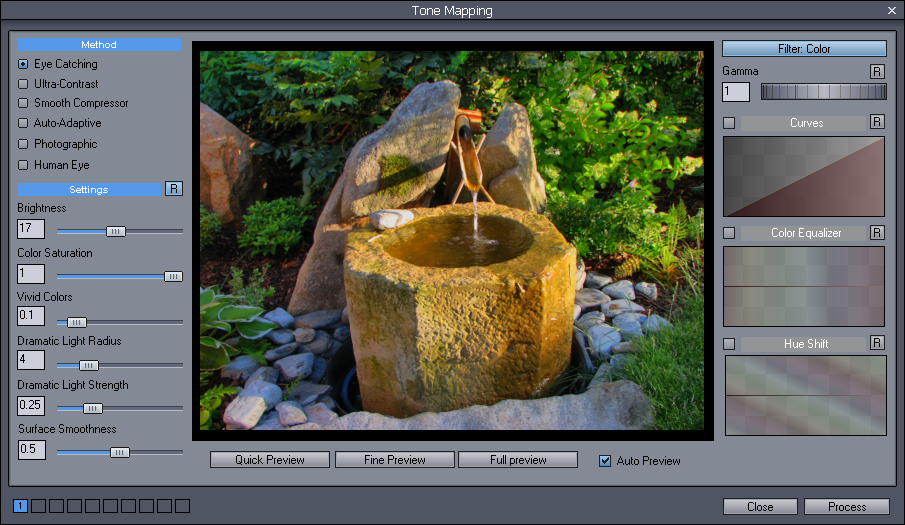Open the Filter: Color selector

tap(804, 48)
